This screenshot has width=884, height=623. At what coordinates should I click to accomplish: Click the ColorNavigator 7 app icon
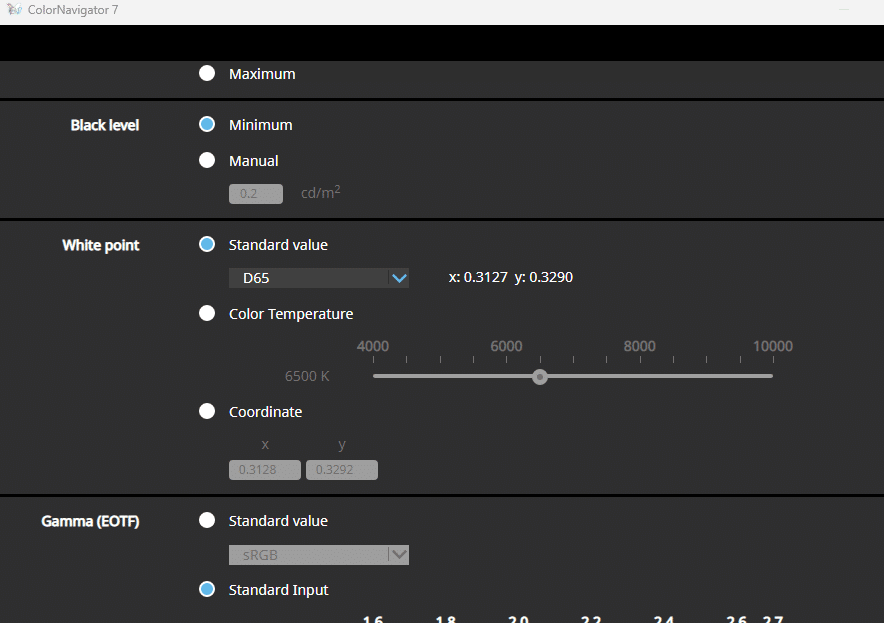pos(14,11)
